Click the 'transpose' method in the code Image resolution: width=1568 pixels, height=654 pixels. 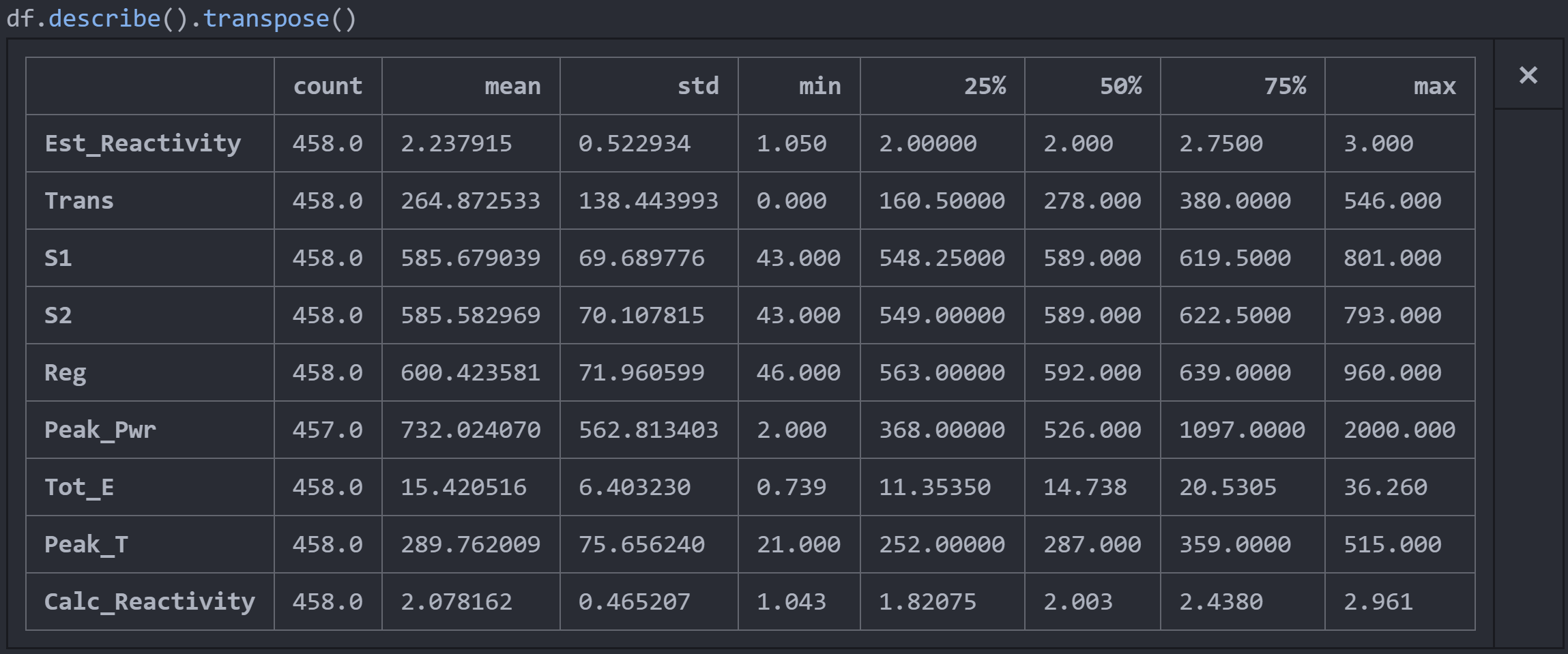point(266,18)
